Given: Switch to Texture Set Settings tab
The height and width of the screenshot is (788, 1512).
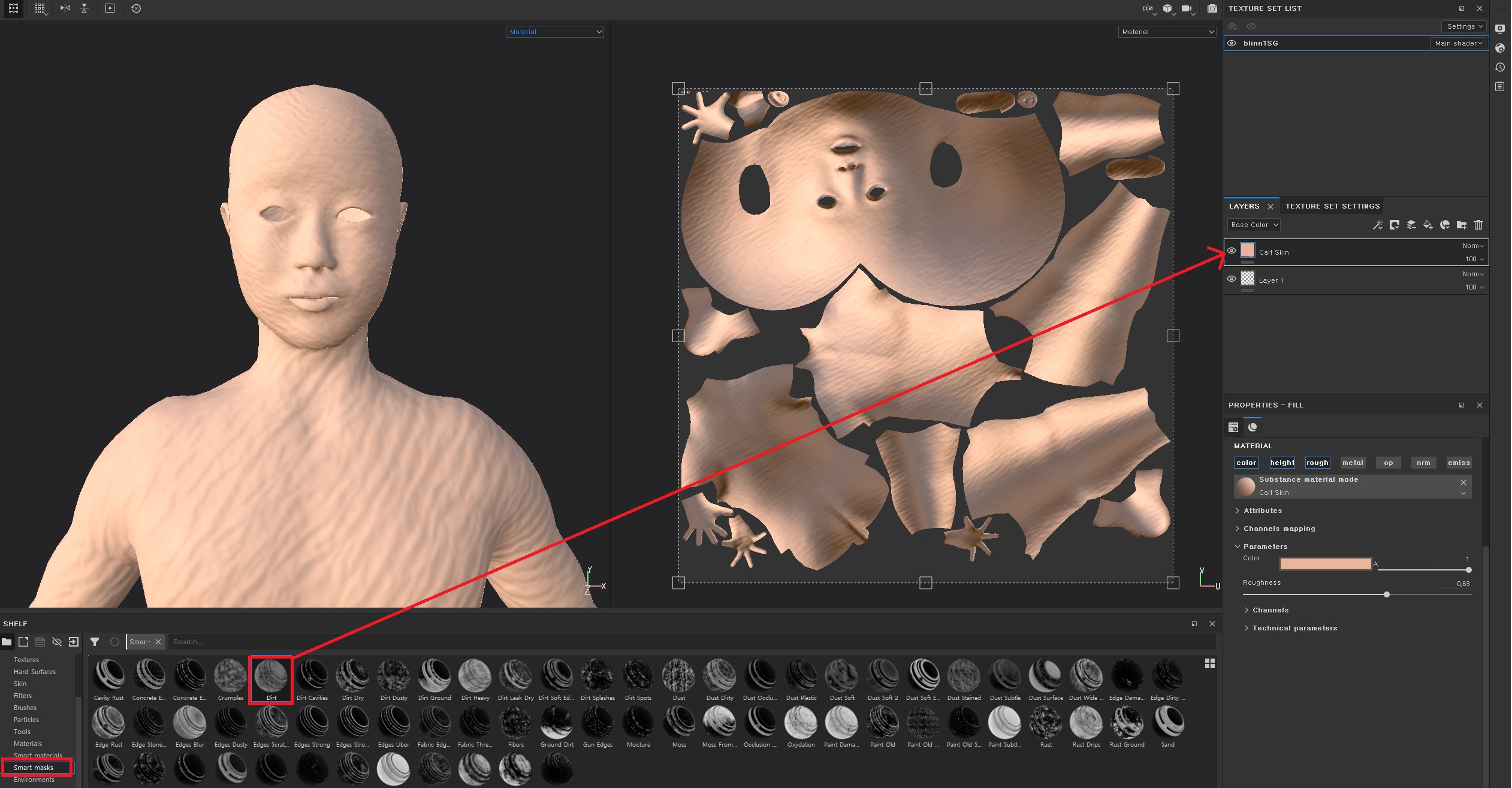Looking at the screenshot, I should 1332,206.
